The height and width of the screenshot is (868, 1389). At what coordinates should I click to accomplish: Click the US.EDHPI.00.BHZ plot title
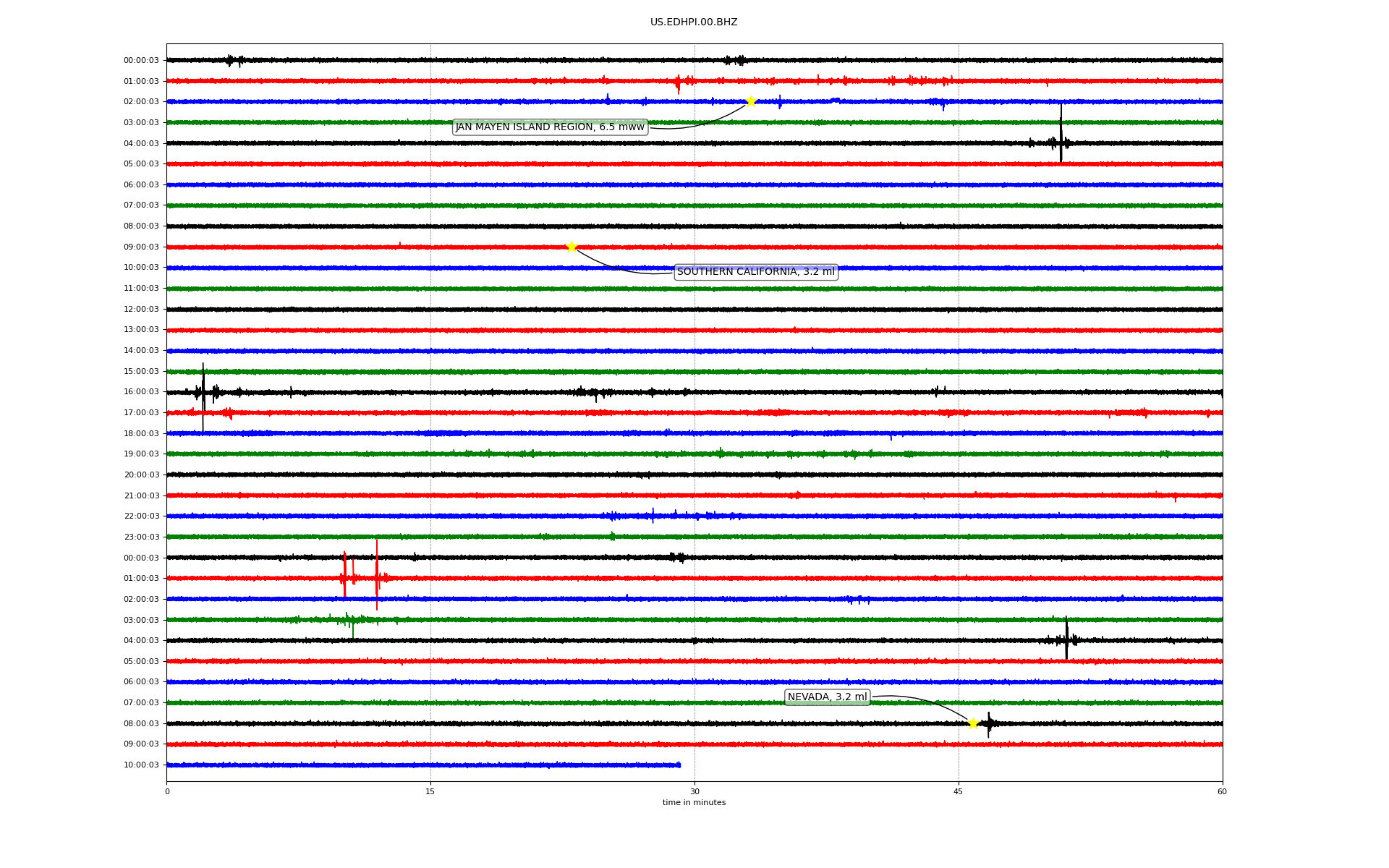[694, 22]
